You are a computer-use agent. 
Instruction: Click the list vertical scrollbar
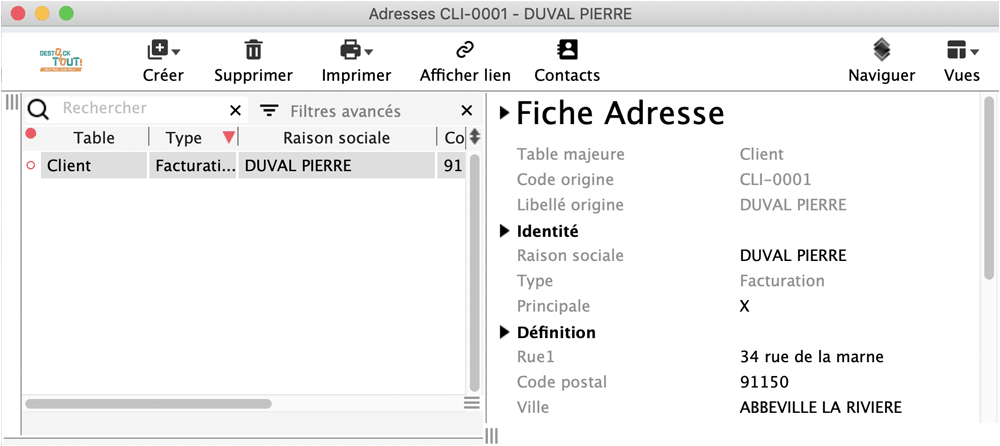coord(474,272)
